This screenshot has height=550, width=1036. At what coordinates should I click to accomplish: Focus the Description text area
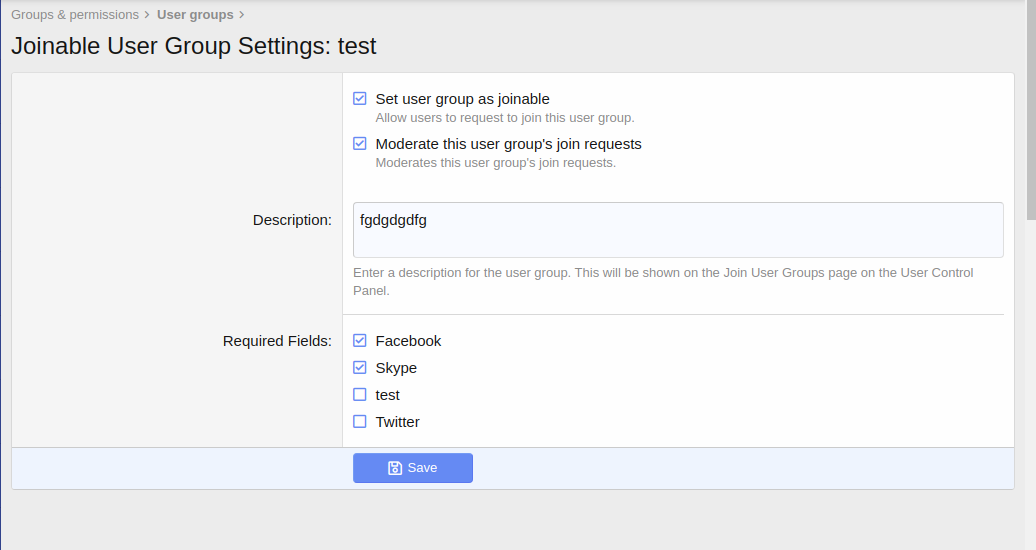[x=678, y=230]
